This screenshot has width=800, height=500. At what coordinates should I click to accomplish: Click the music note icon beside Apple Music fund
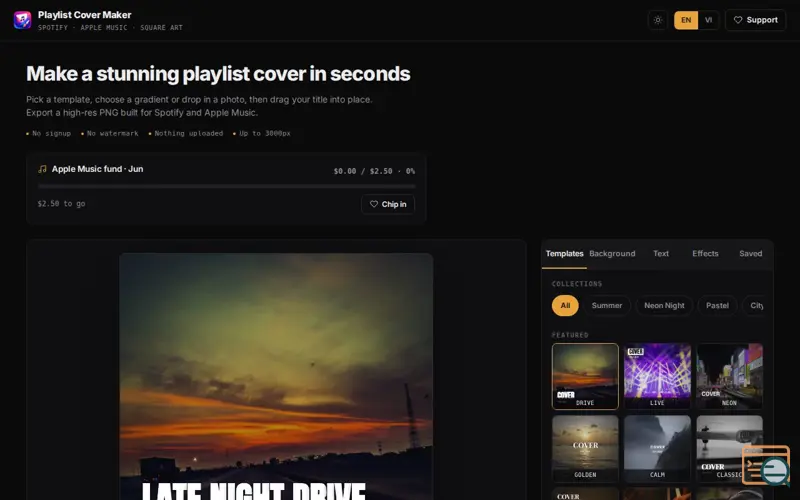(42, 169)
